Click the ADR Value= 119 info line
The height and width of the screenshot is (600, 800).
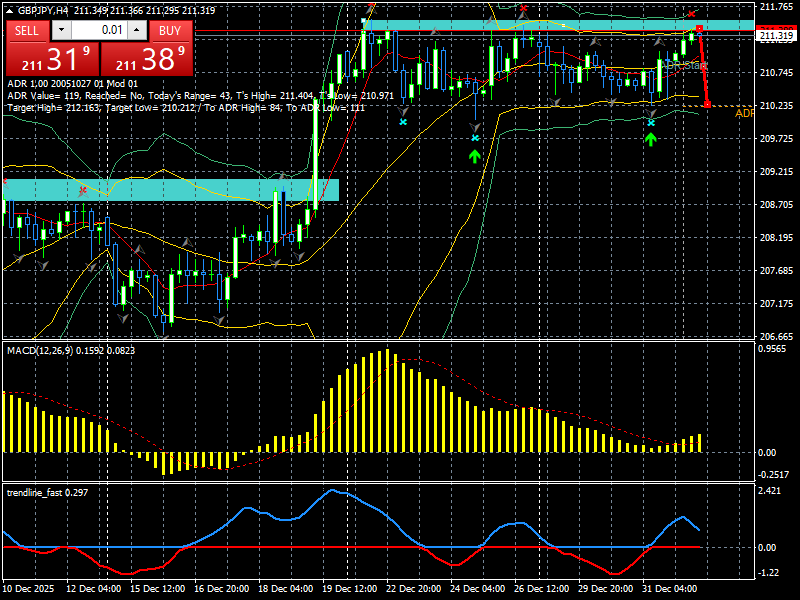point(201,95)
